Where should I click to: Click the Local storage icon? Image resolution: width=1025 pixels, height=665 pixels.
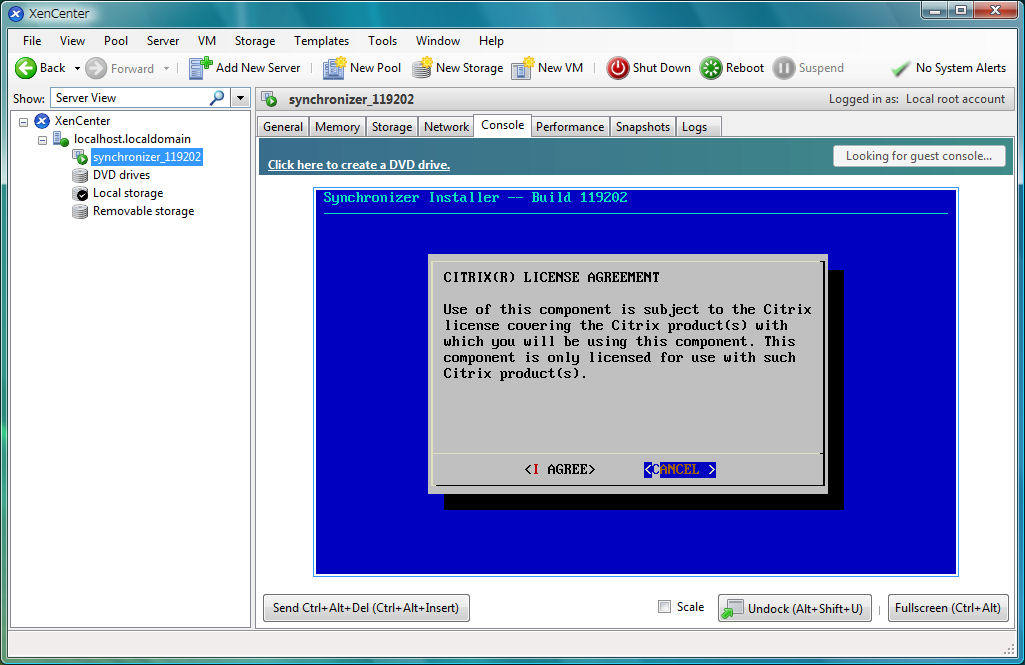[80, 194]
